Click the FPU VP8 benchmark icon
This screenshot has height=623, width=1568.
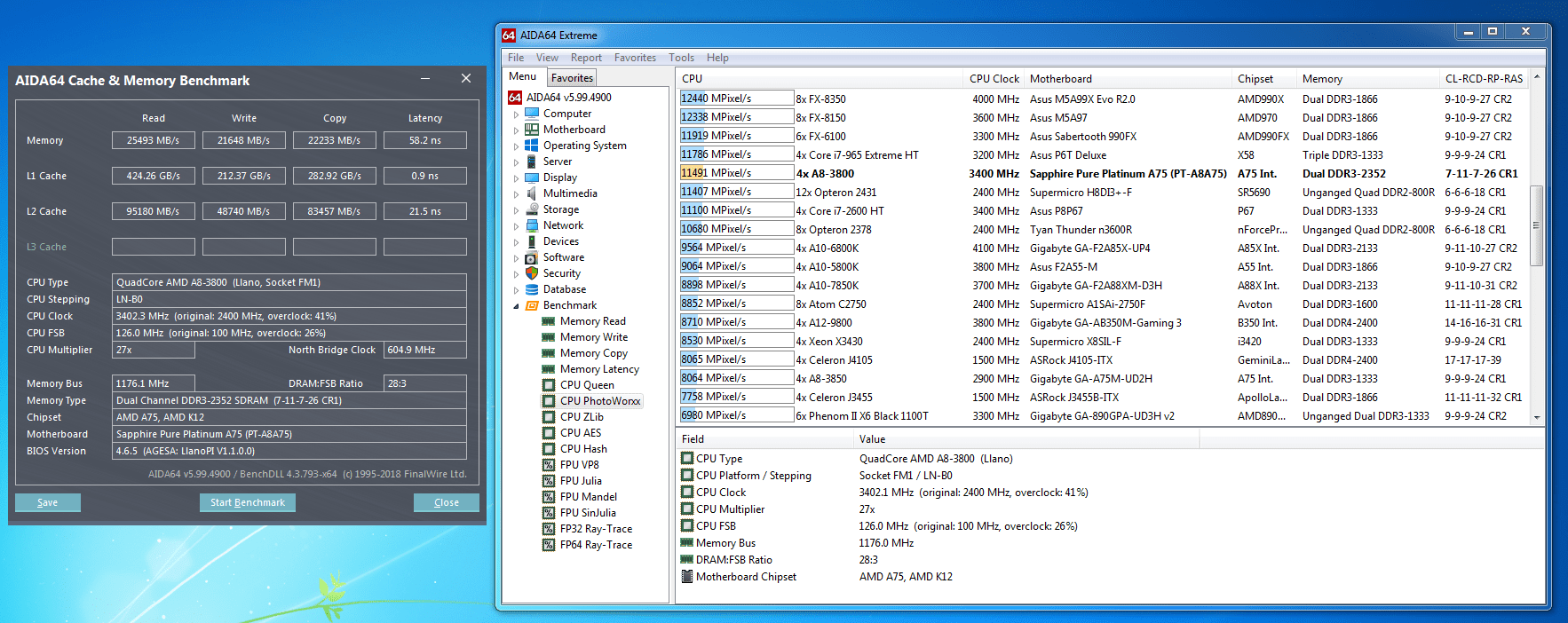(549, 465)
